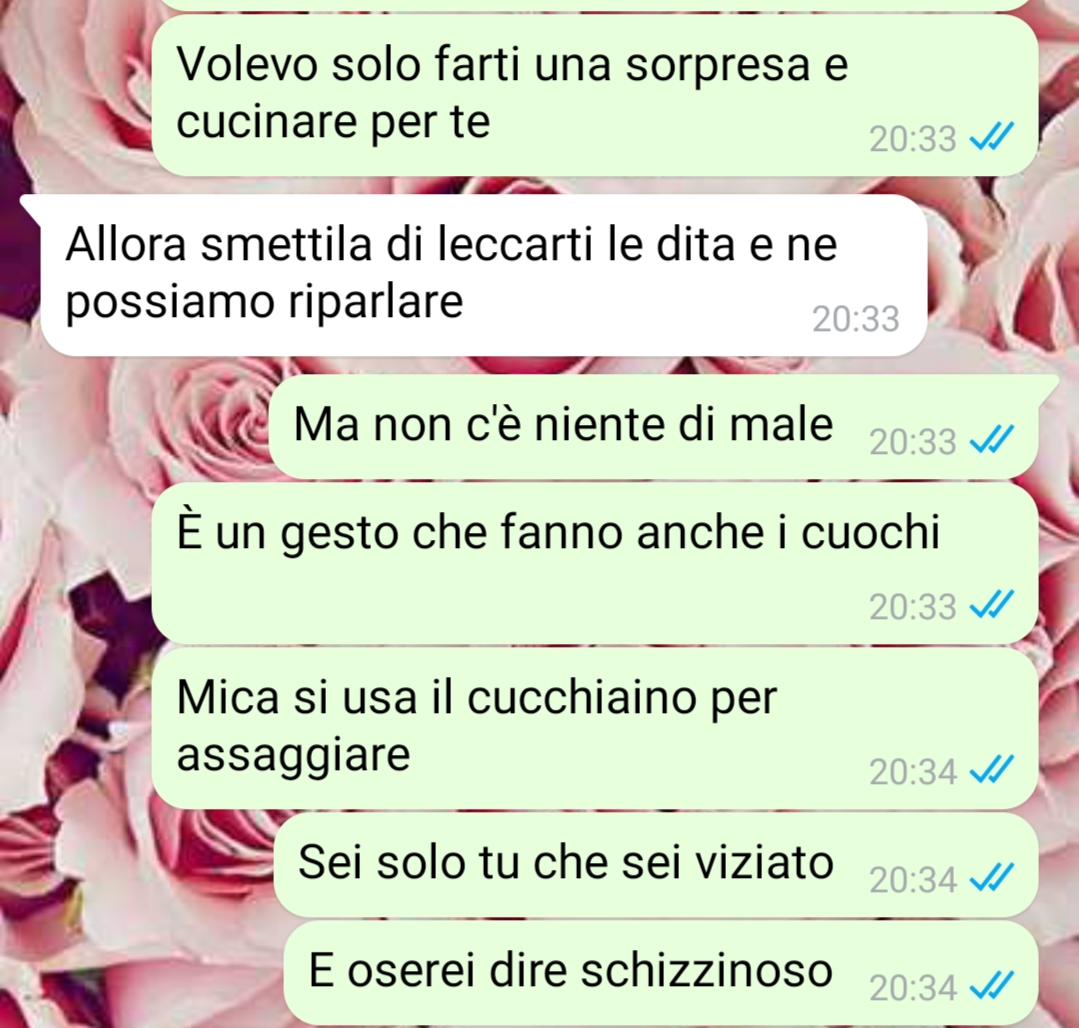Click the 20:34 timestamp beside 'schizzinoso'

coord(912,989)
